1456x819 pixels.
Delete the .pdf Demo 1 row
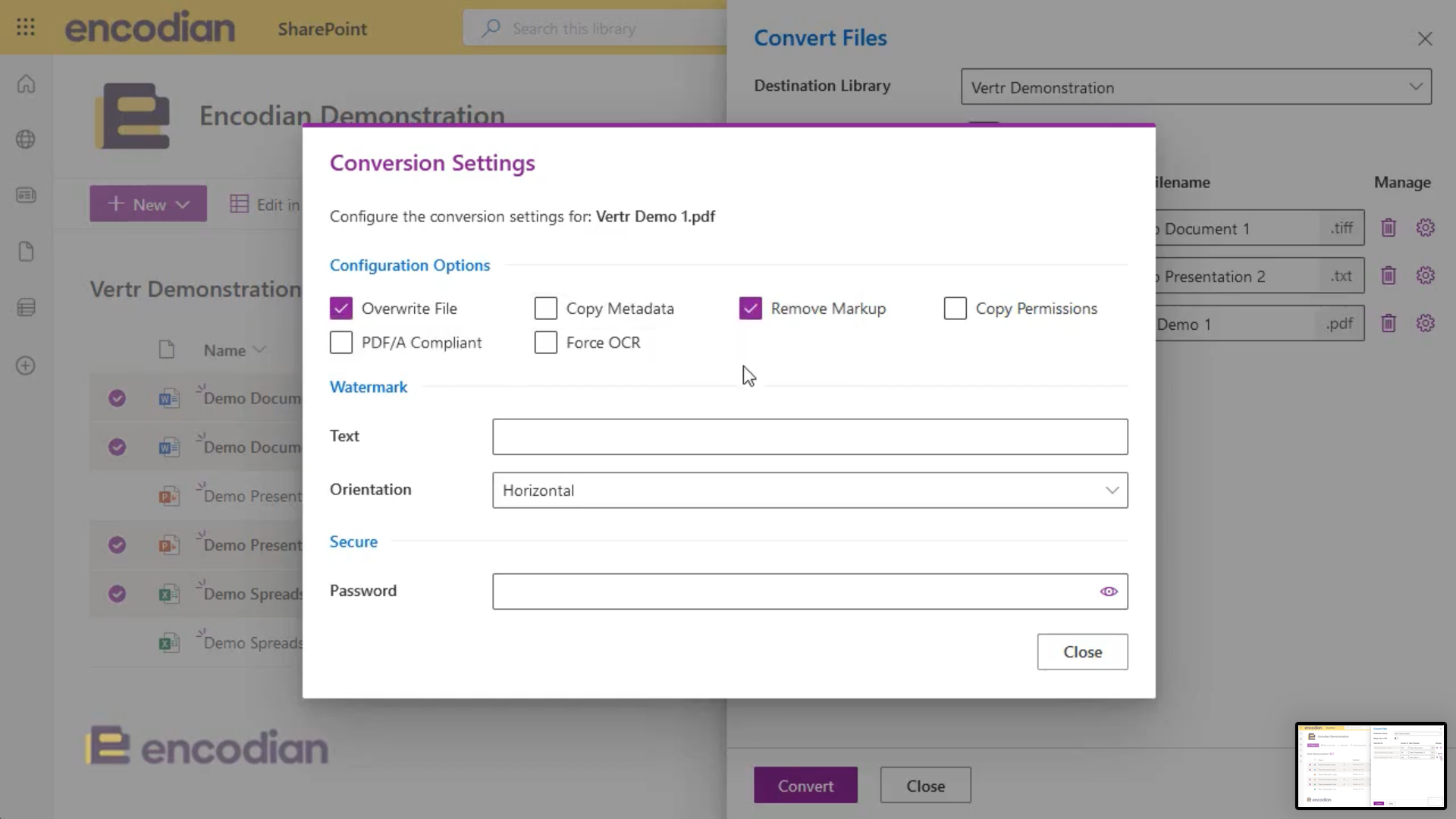[1389, 323]
